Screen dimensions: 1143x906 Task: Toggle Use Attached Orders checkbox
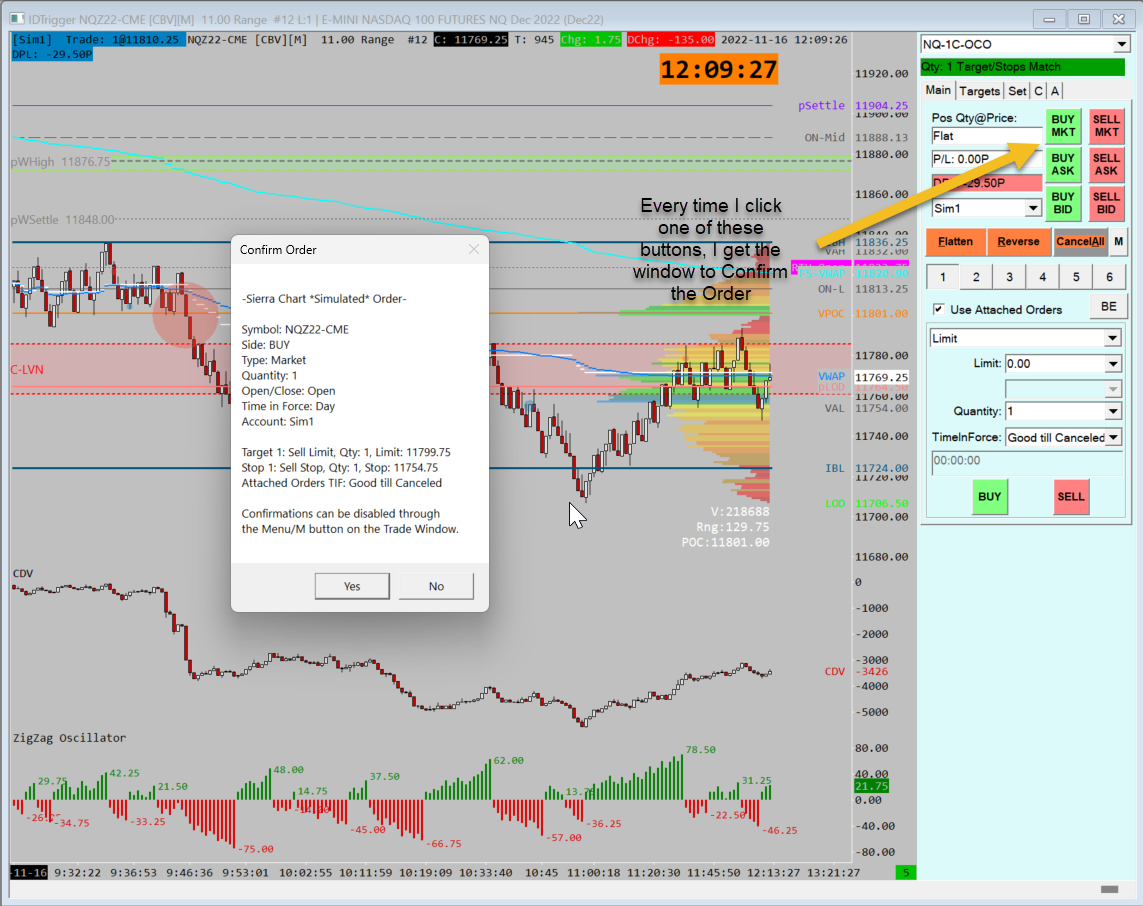pyautogui.click(x=938, y=309)
